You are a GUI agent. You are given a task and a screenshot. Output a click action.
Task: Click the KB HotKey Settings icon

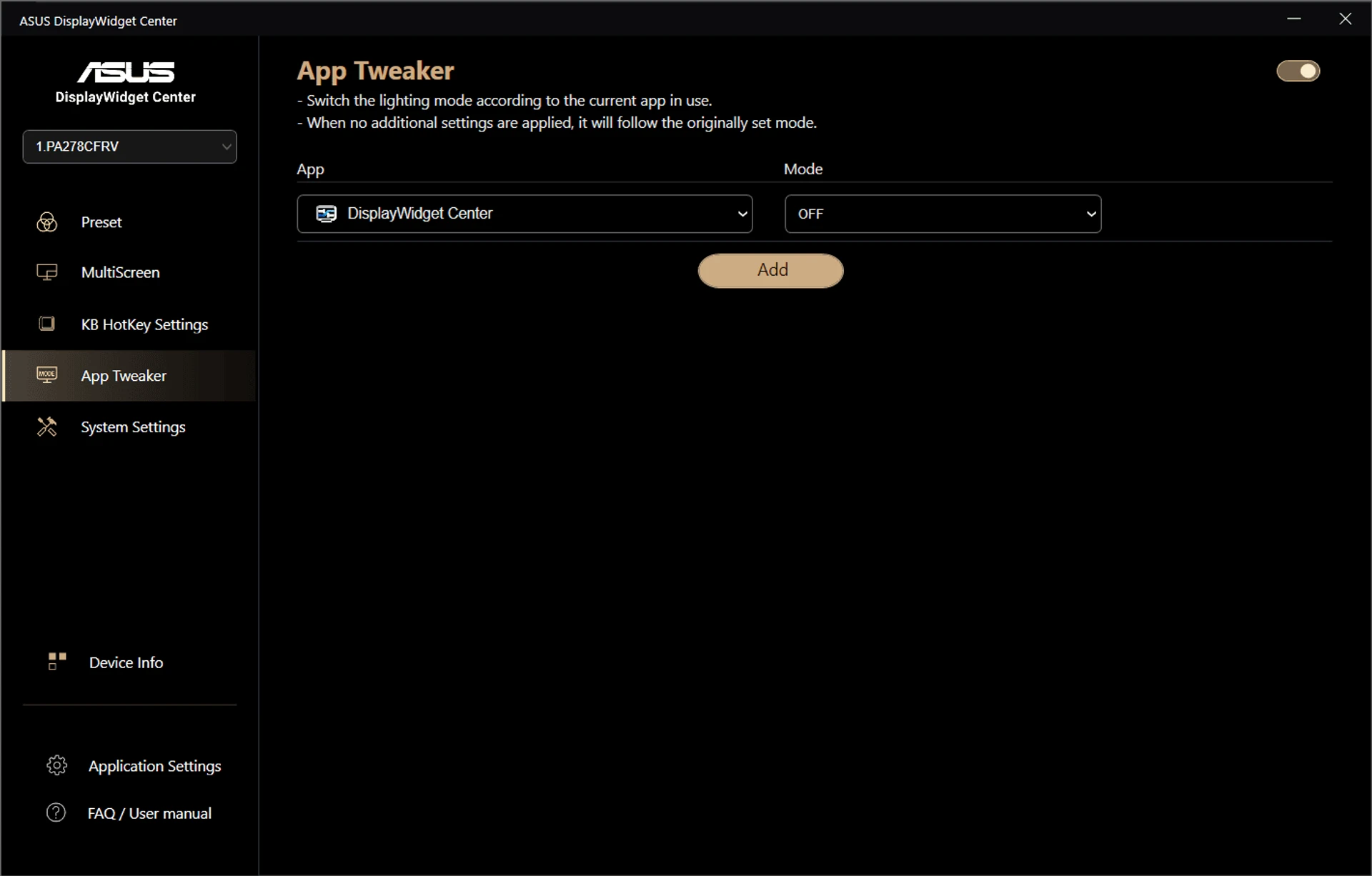[x=47, y=324]
